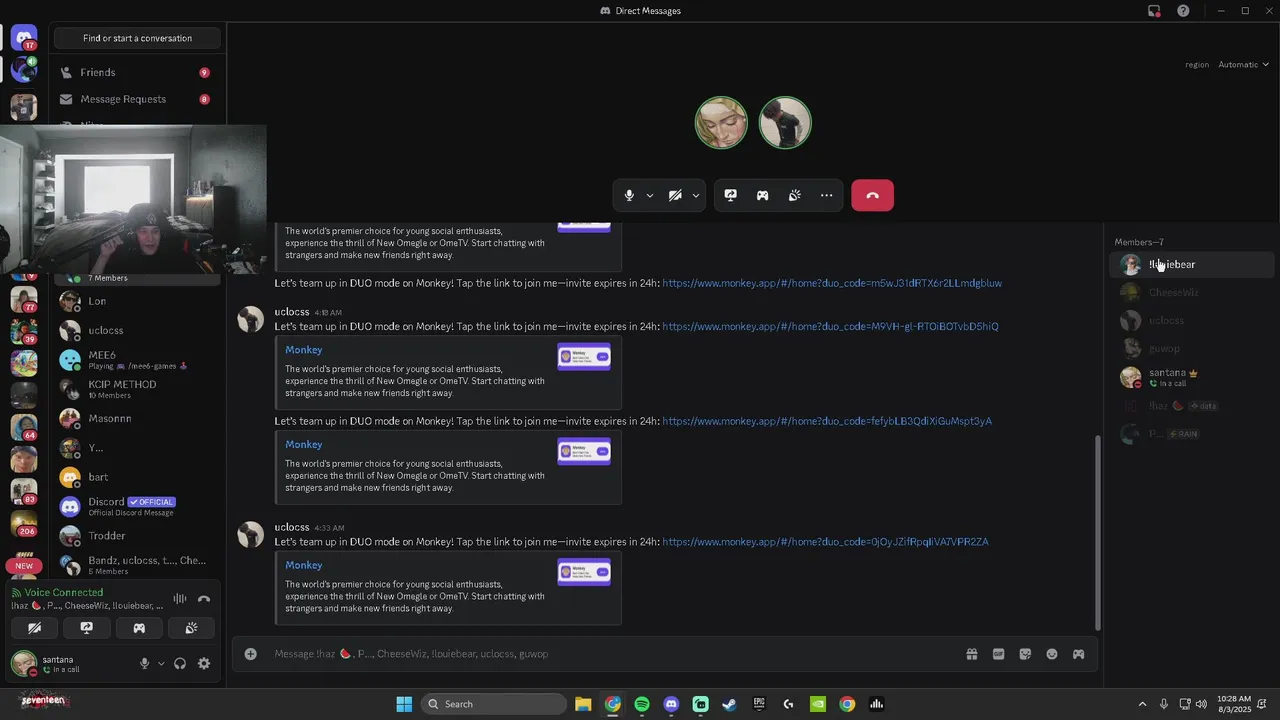Share your screen from call controls
The height and width of the screenshot is (720, 1280).
[731, 195]
